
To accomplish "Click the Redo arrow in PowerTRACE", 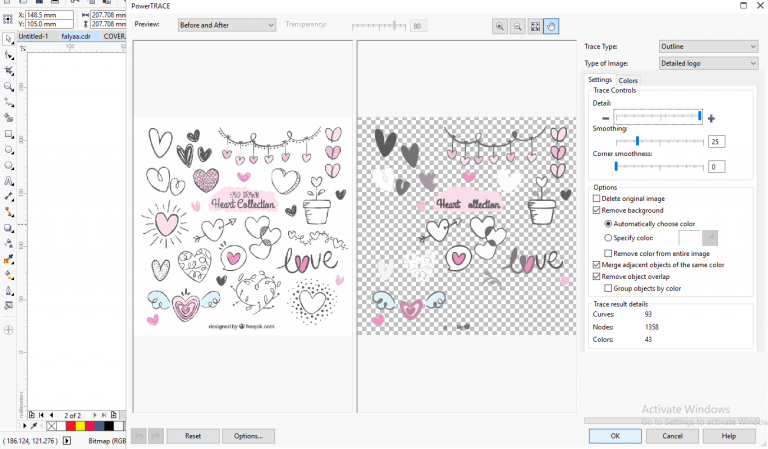I will click(x=156, y=436).
